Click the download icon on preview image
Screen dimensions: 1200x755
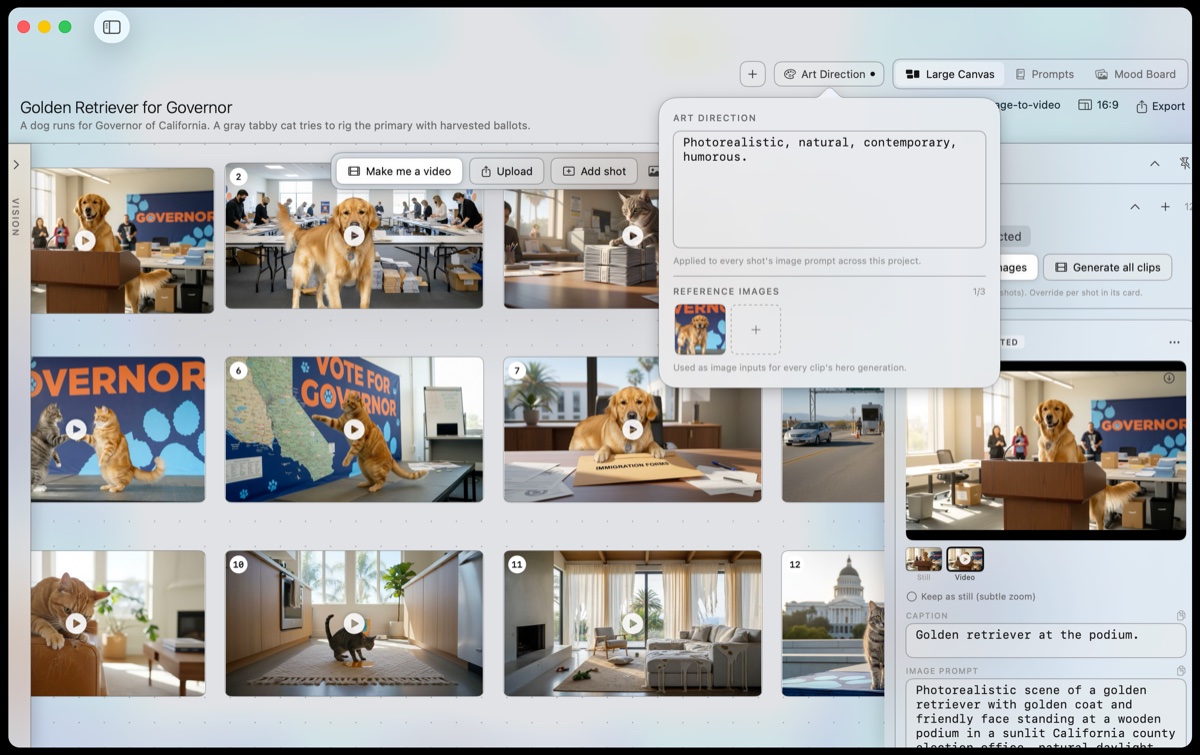[1169, 378]
